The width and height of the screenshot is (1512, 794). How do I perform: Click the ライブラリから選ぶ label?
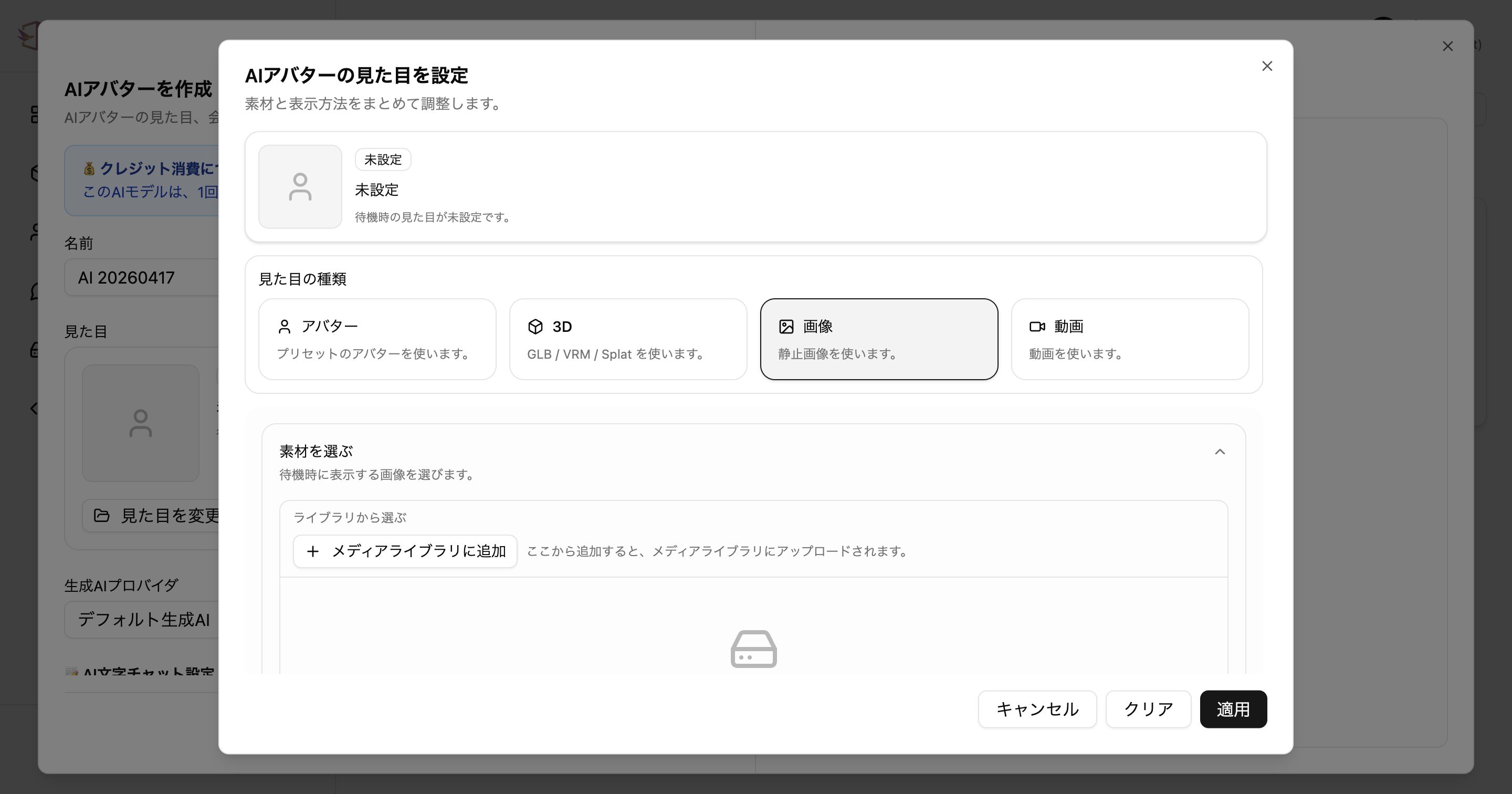(349, 517)
